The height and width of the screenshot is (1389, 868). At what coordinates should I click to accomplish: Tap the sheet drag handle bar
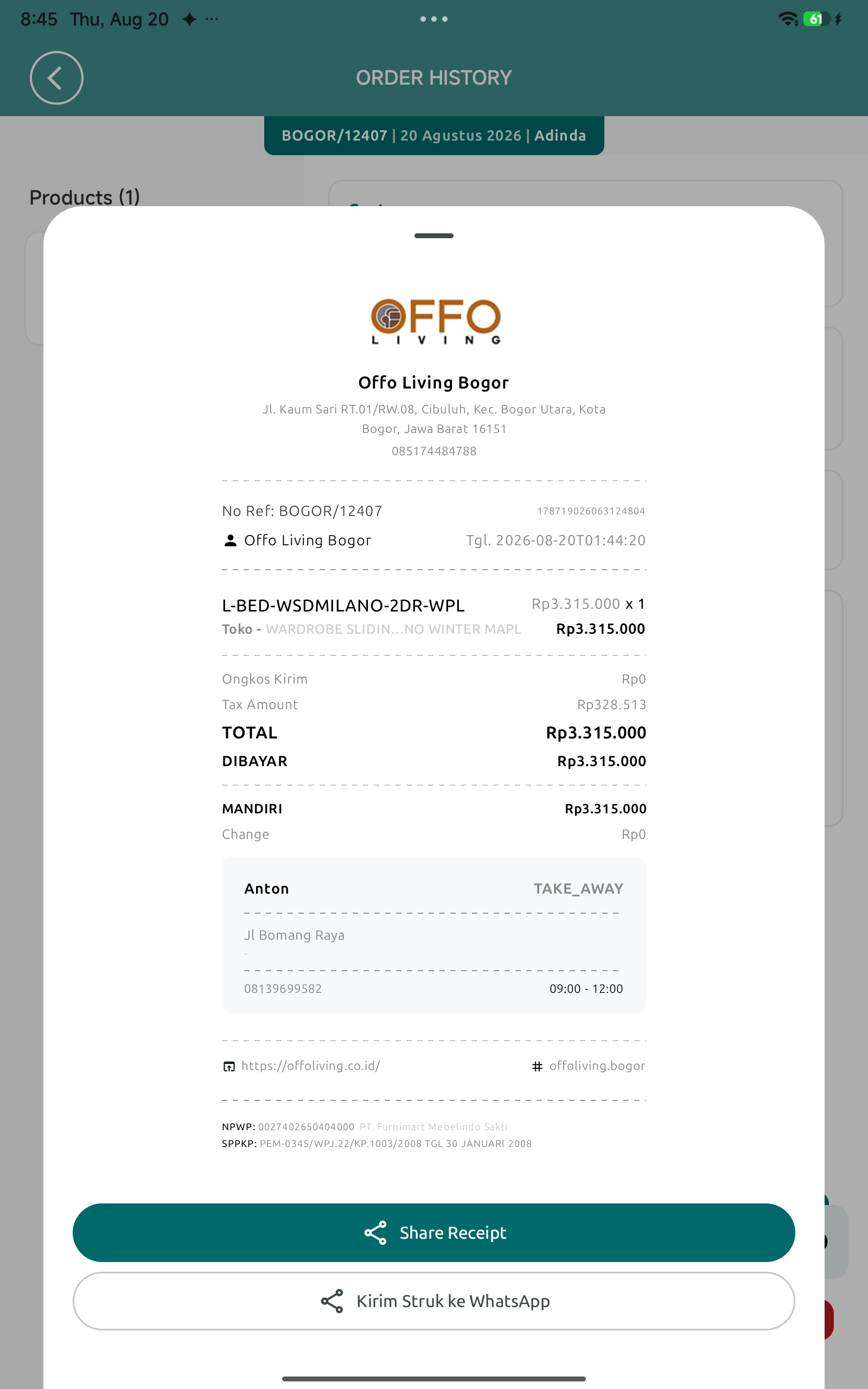pos(433,235)
